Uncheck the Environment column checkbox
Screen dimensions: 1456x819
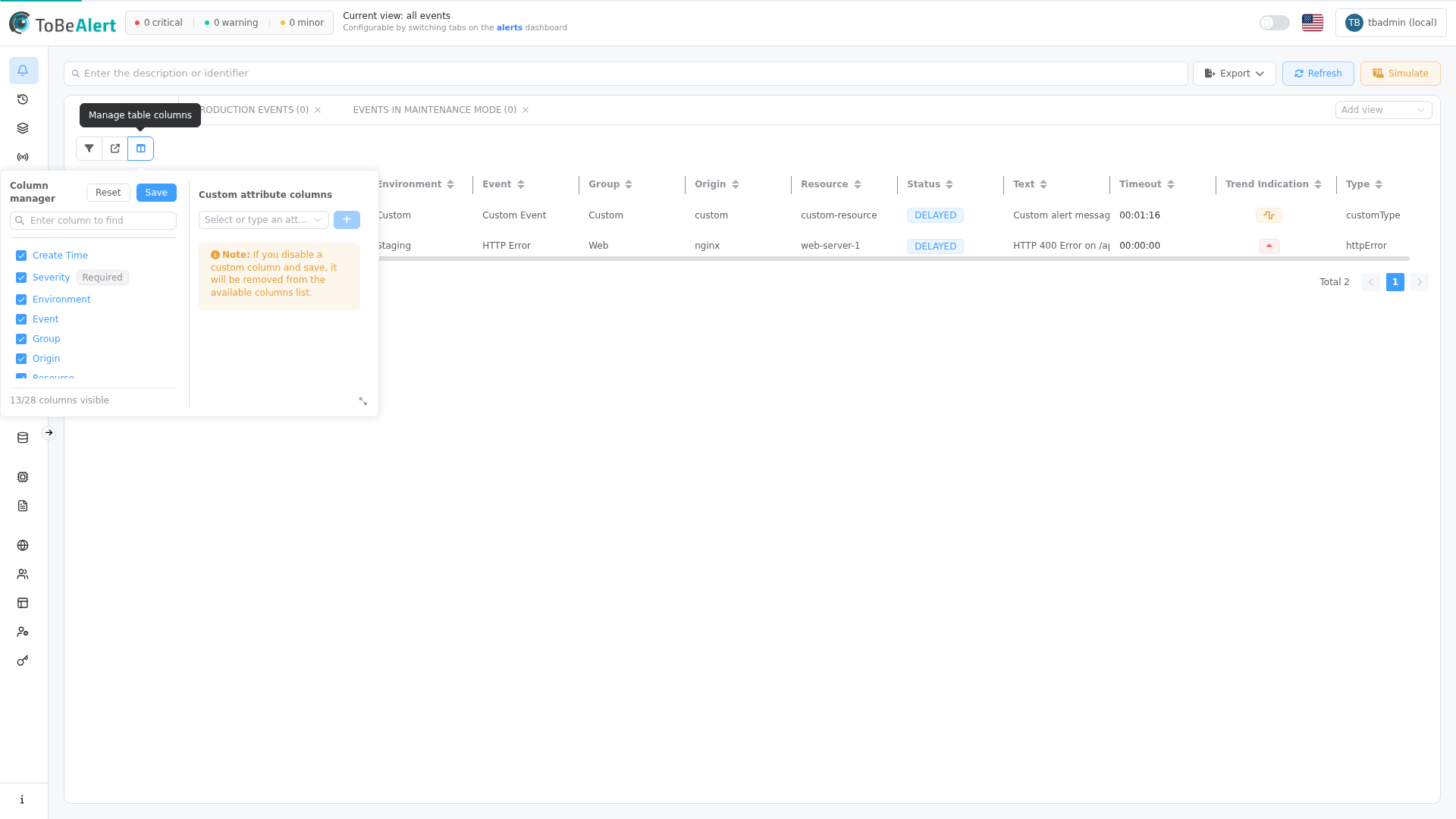pyautogui.click(x=21, y=300)
